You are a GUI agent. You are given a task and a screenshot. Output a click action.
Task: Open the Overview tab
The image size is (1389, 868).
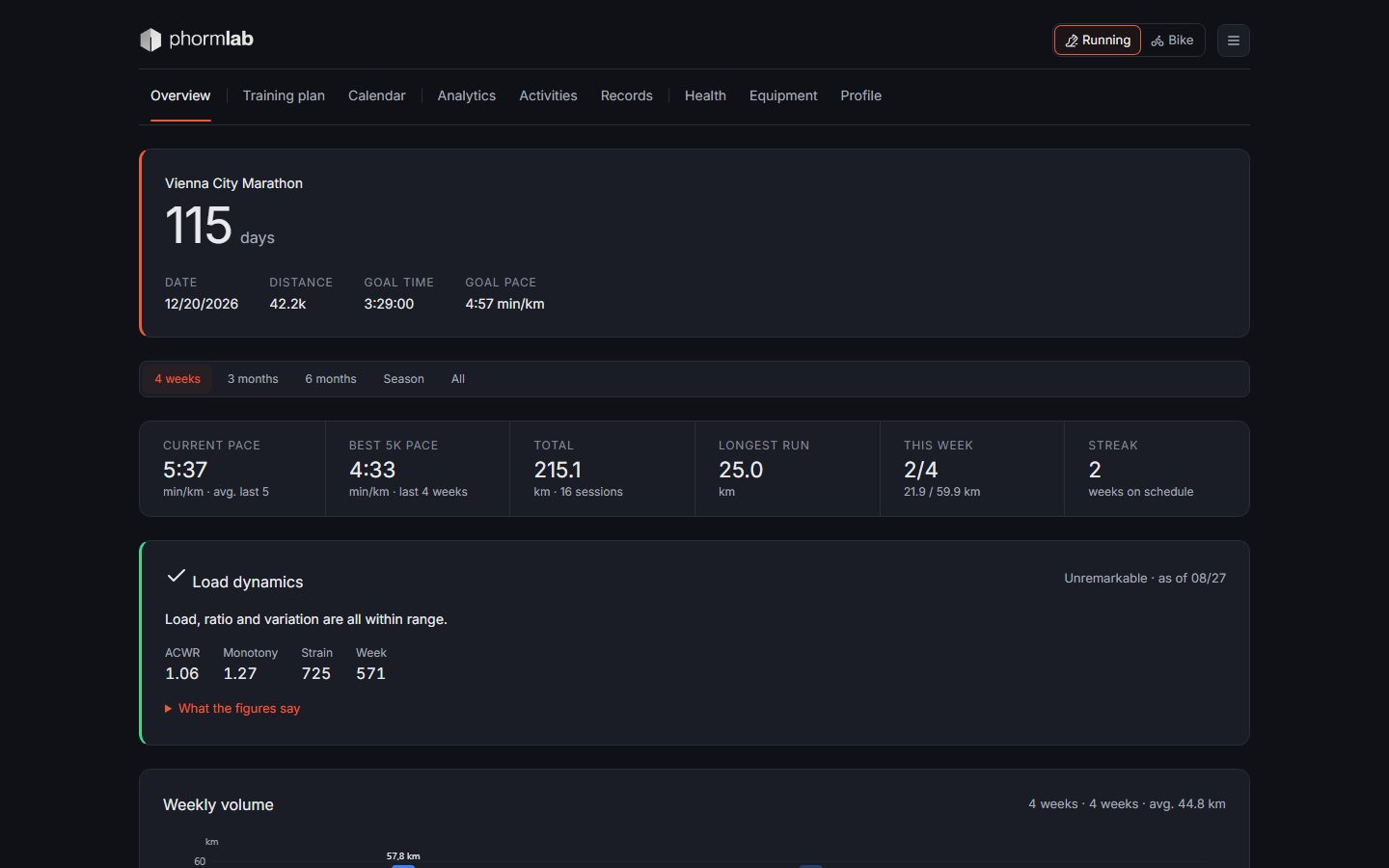pos(180,95)
